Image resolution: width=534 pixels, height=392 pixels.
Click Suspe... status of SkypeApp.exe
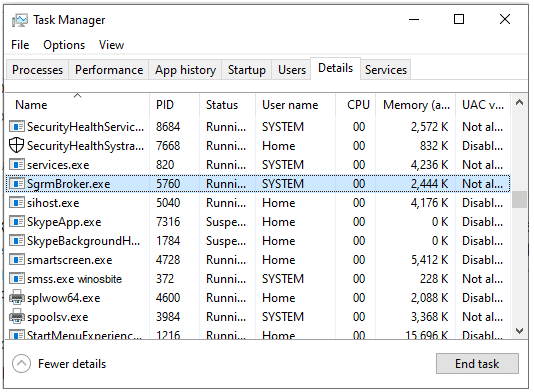pyautogui.click(x=226, y=222)
